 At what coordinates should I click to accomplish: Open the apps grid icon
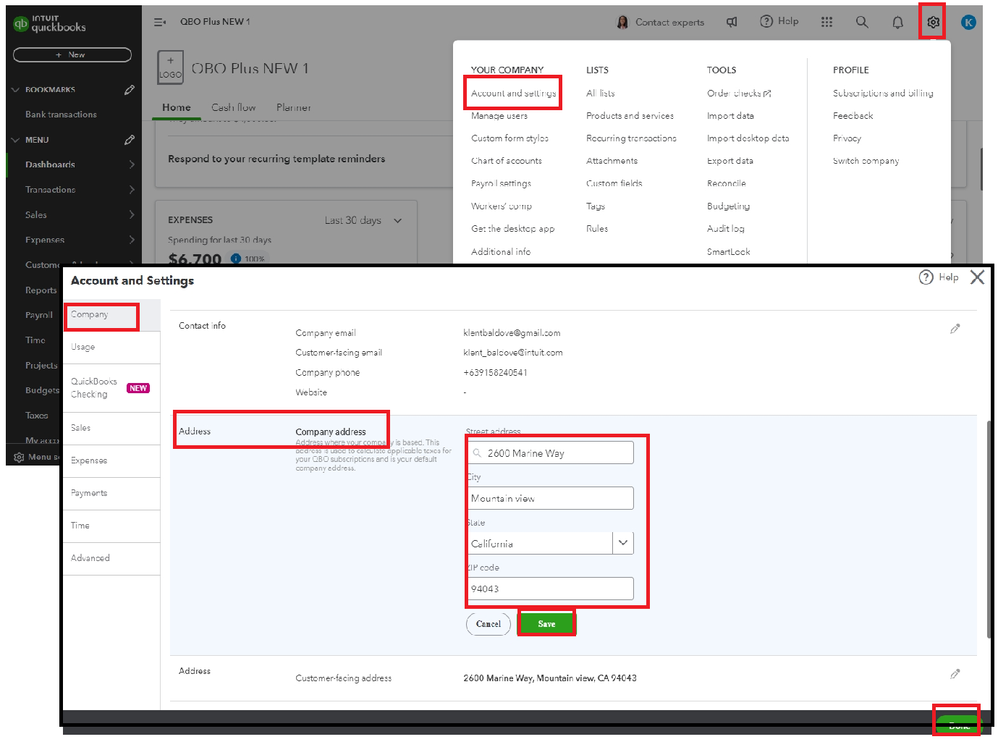pos(827,22)
